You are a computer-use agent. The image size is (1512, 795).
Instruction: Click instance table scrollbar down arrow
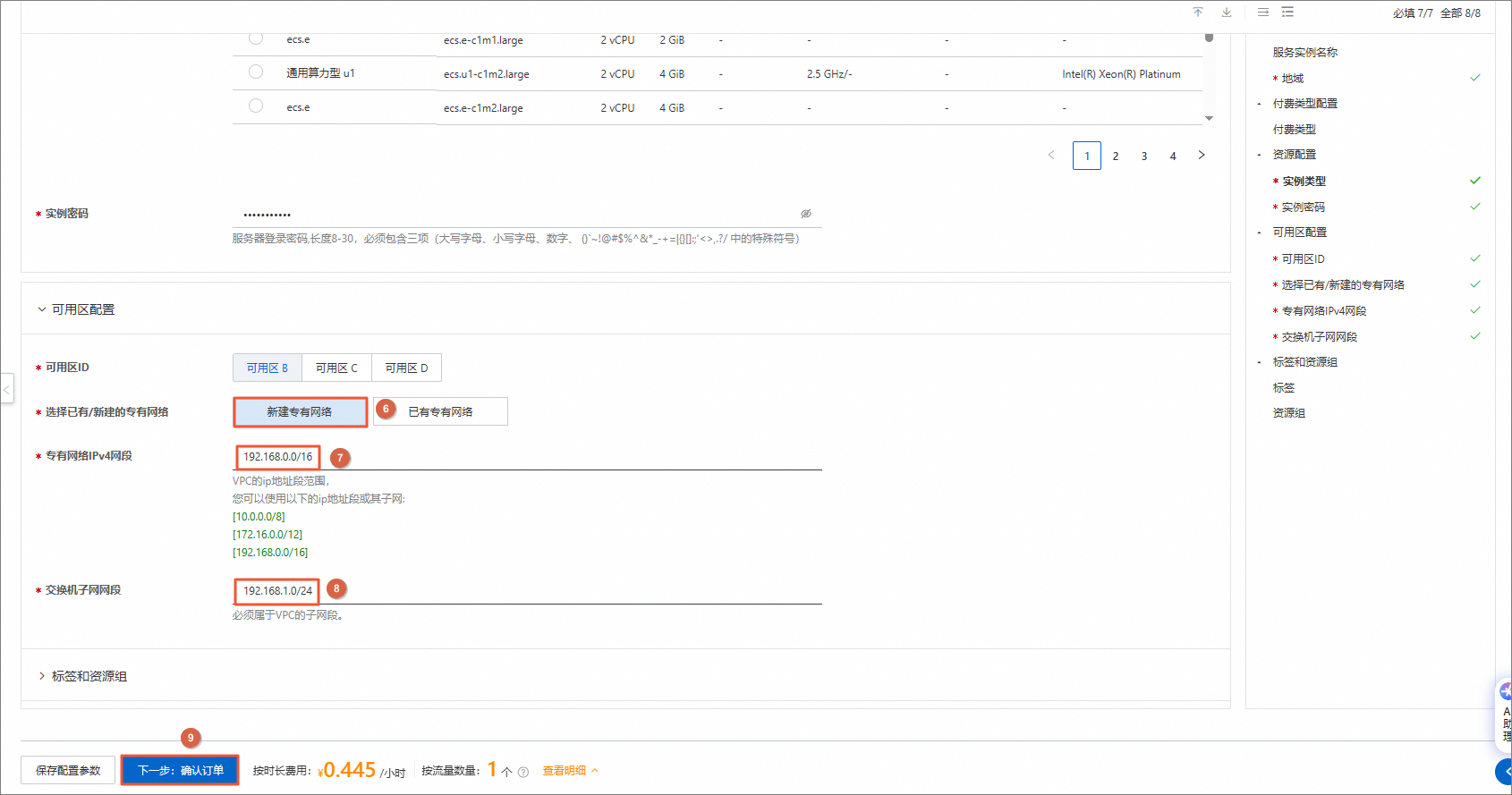1209,118
